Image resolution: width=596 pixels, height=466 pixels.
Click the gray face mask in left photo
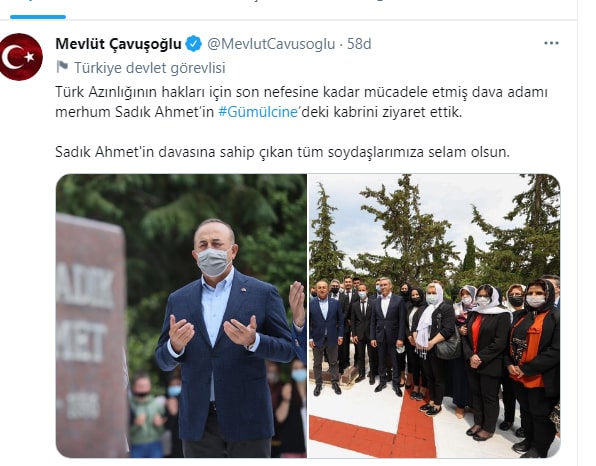click(x=214, y=262)
